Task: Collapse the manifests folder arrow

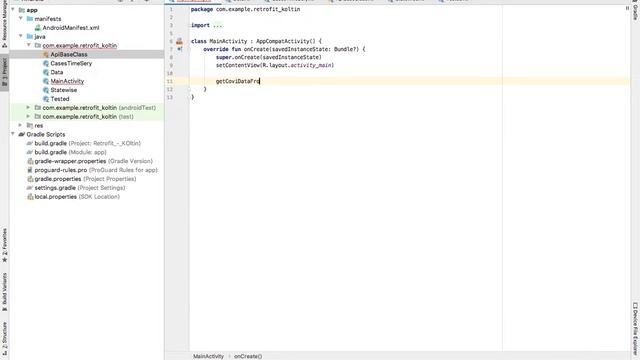Action: coord(20,18)
